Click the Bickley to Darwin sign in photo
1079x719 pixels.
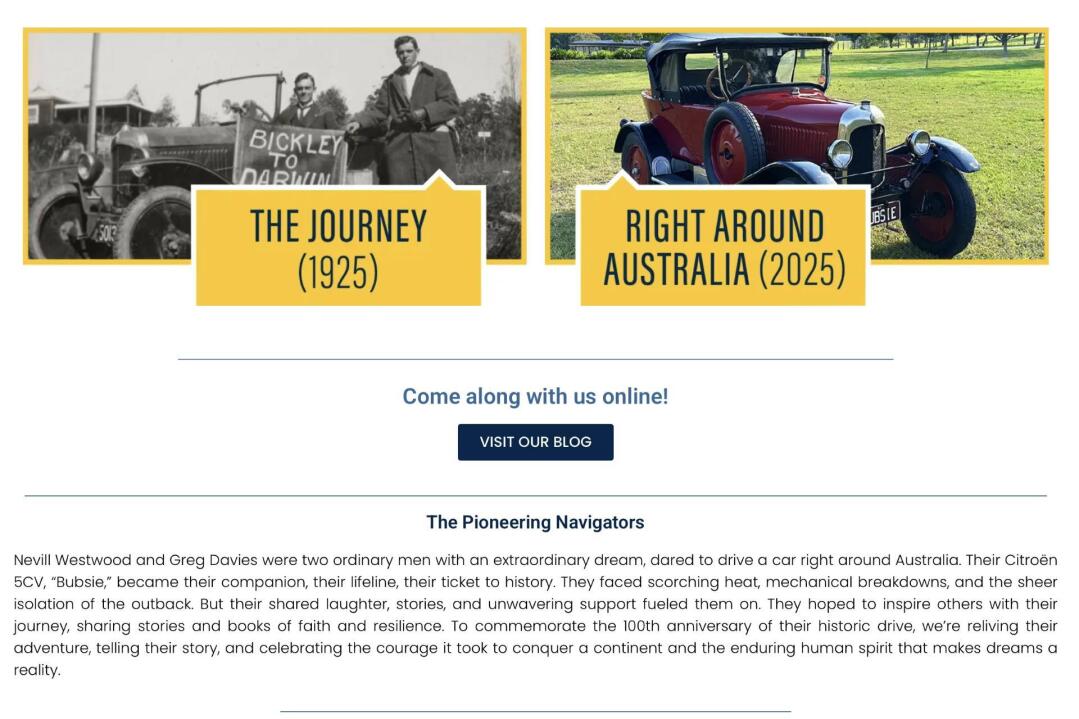292,153
